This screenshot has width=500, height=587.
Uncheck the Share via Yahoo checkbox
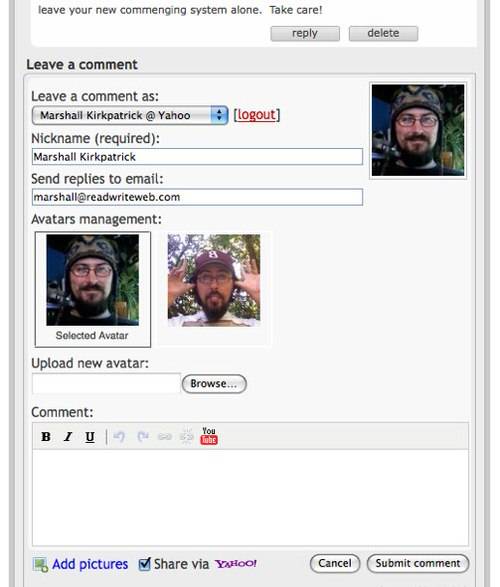point(144,564)
